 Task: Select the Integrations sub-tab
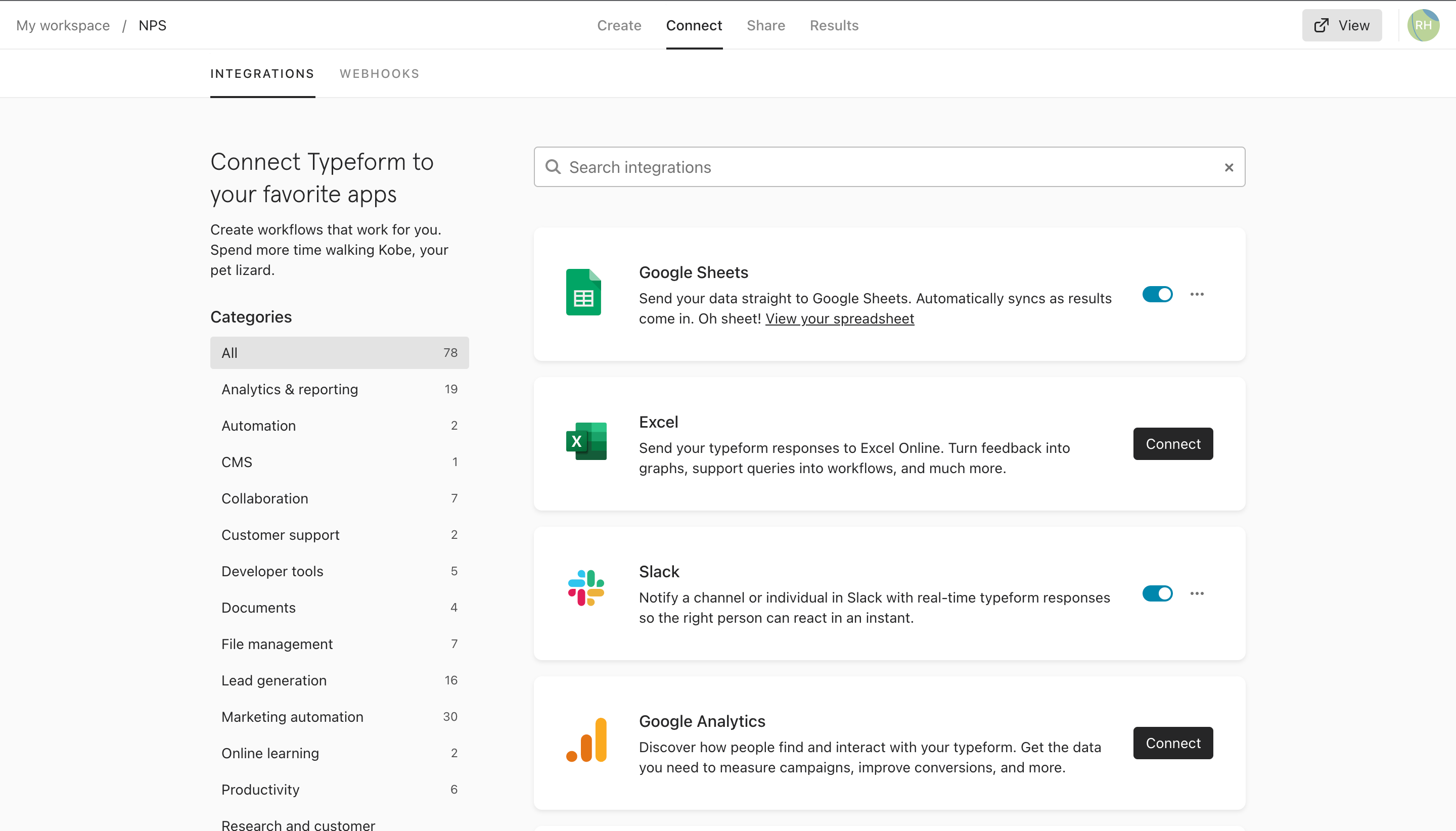tap(262, 74)
